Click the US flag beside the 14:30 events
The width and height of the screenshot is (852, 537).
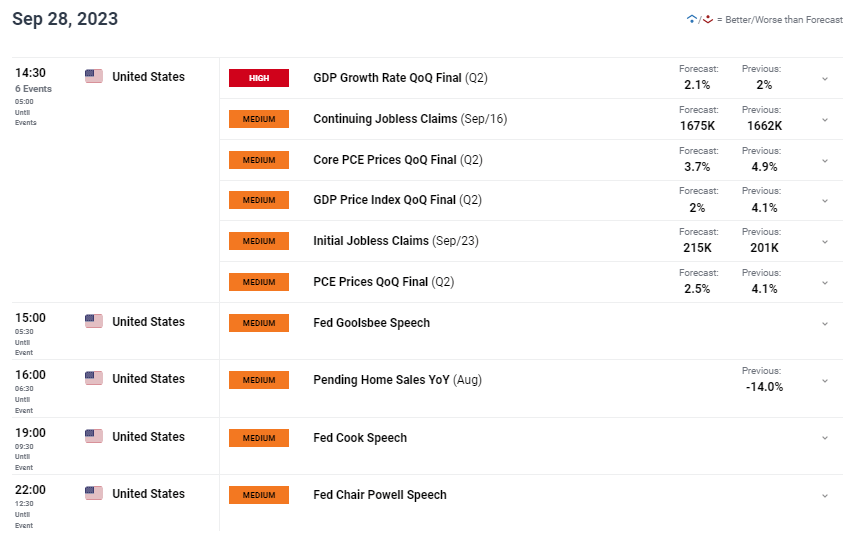pos(94,76)
